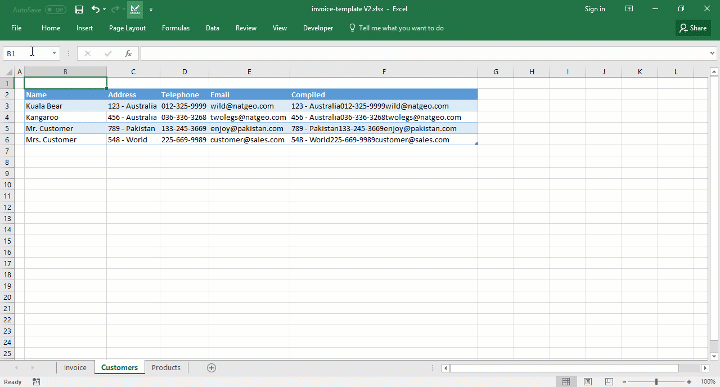
Task: Open the File menu
Action: pyautogui.click(x=17, y=28)
